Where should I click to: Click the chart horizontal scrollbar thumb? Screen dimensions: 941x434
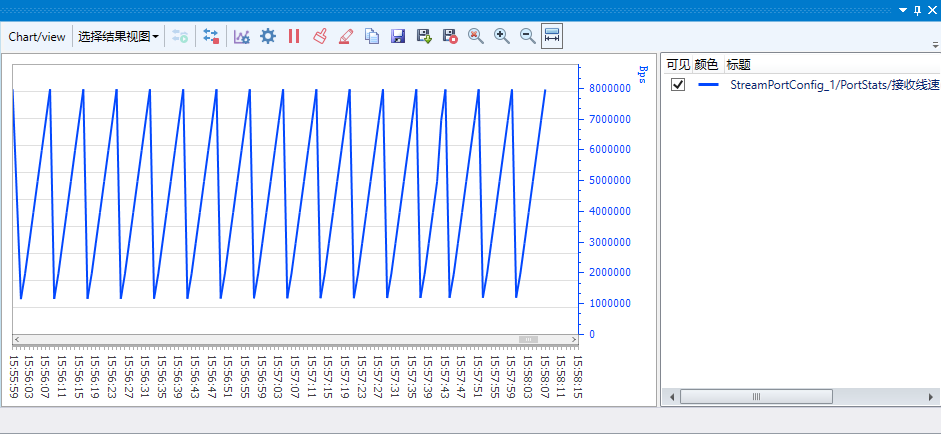click(529, 339)
